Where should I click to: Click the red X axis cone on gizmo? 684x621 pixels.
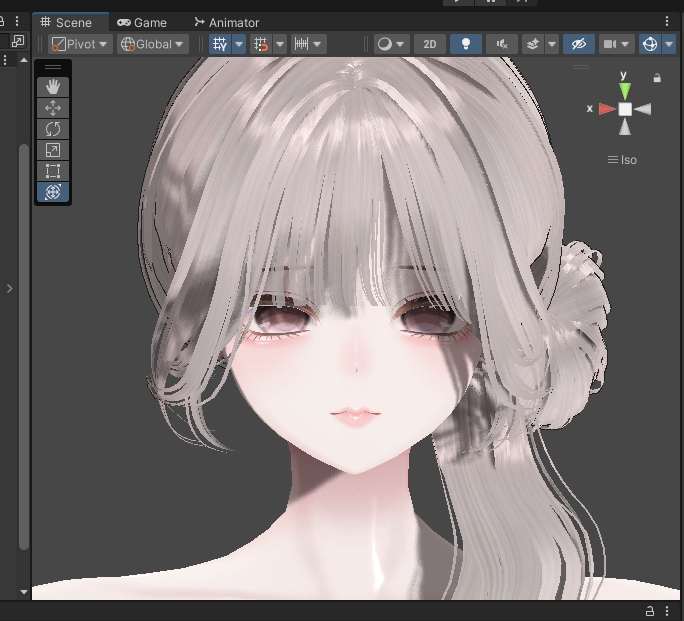[x=607, y=109]
